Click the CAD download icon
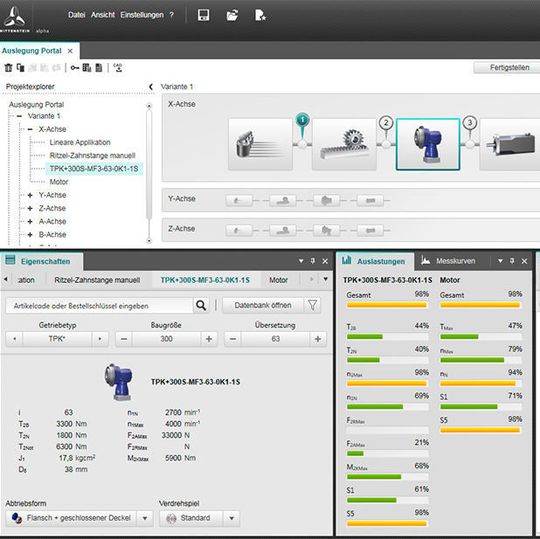 point(118,68)
